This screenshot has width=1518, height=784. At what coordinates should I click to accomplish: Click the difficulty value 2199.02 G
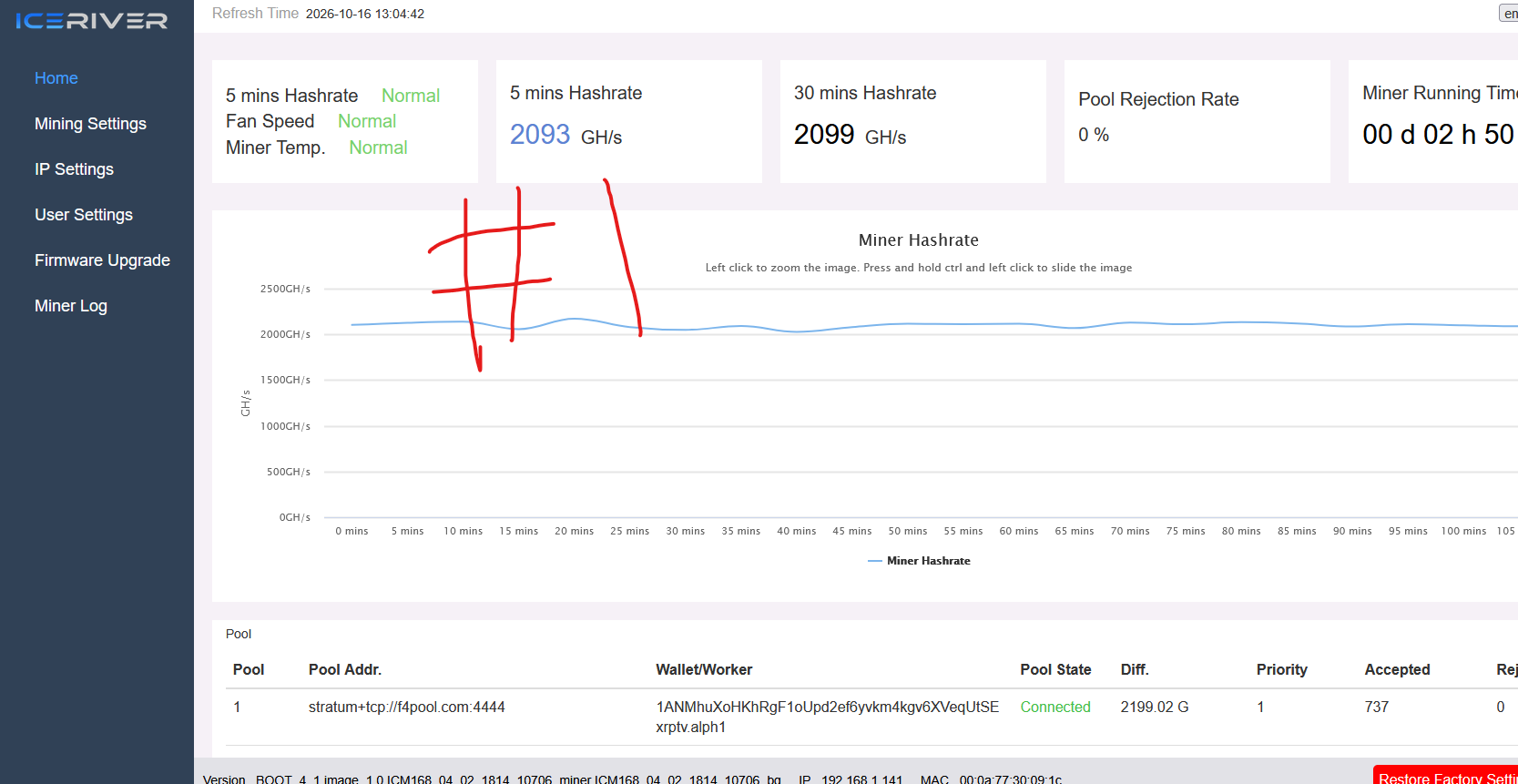pyautogui.click(x=1155, y=708)
